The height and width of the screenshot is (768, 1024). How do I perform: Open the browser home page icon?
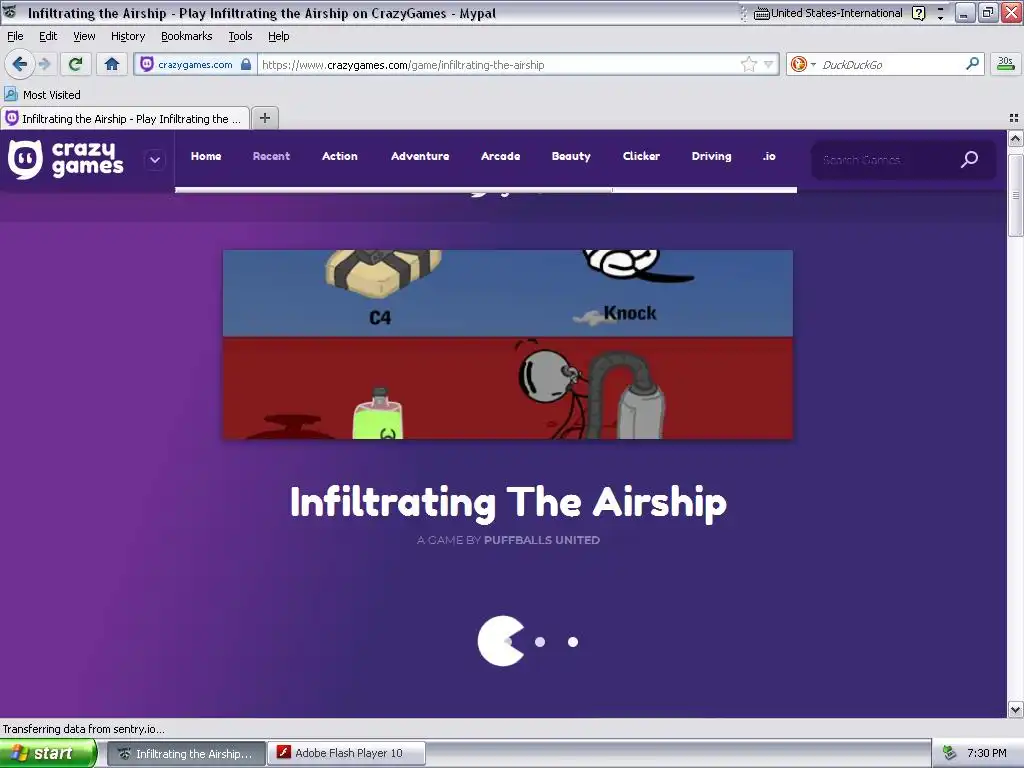pyautogui.click(x=112, y=64)
